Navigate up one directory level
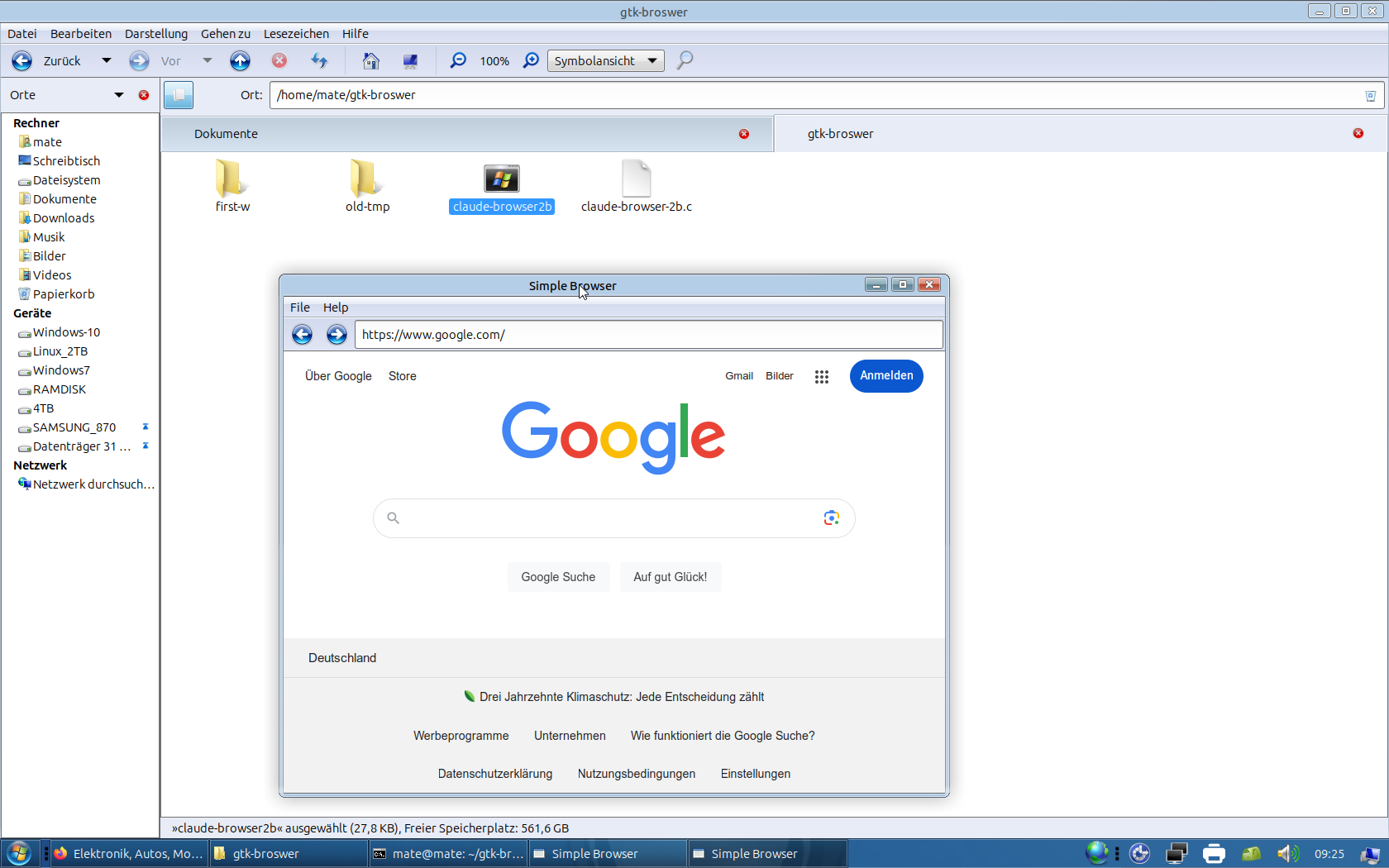This screenshot has width=1389, height=868. coord(240,60)
